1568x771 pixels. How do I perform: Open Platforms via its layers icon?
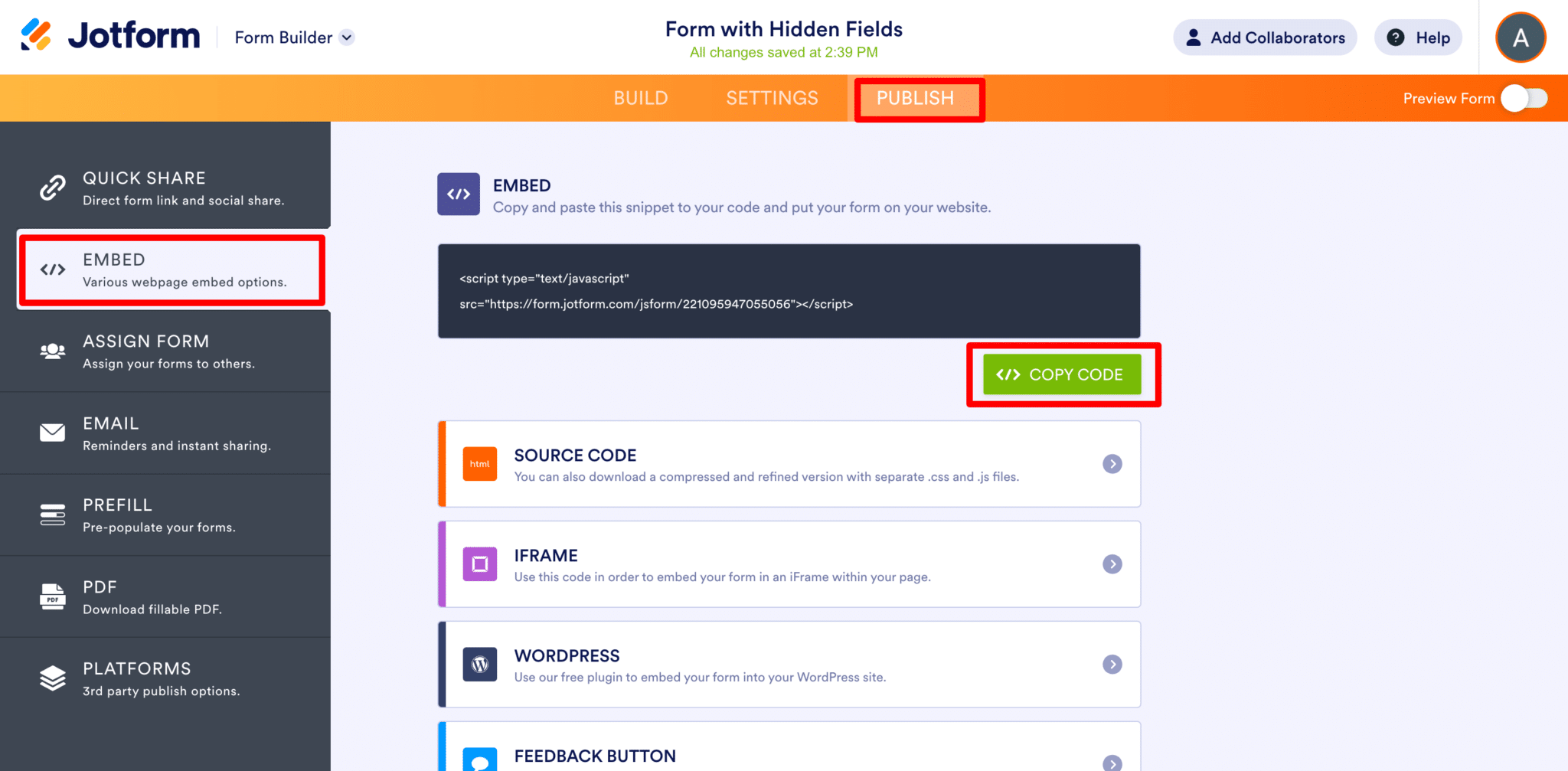point(52,678)
